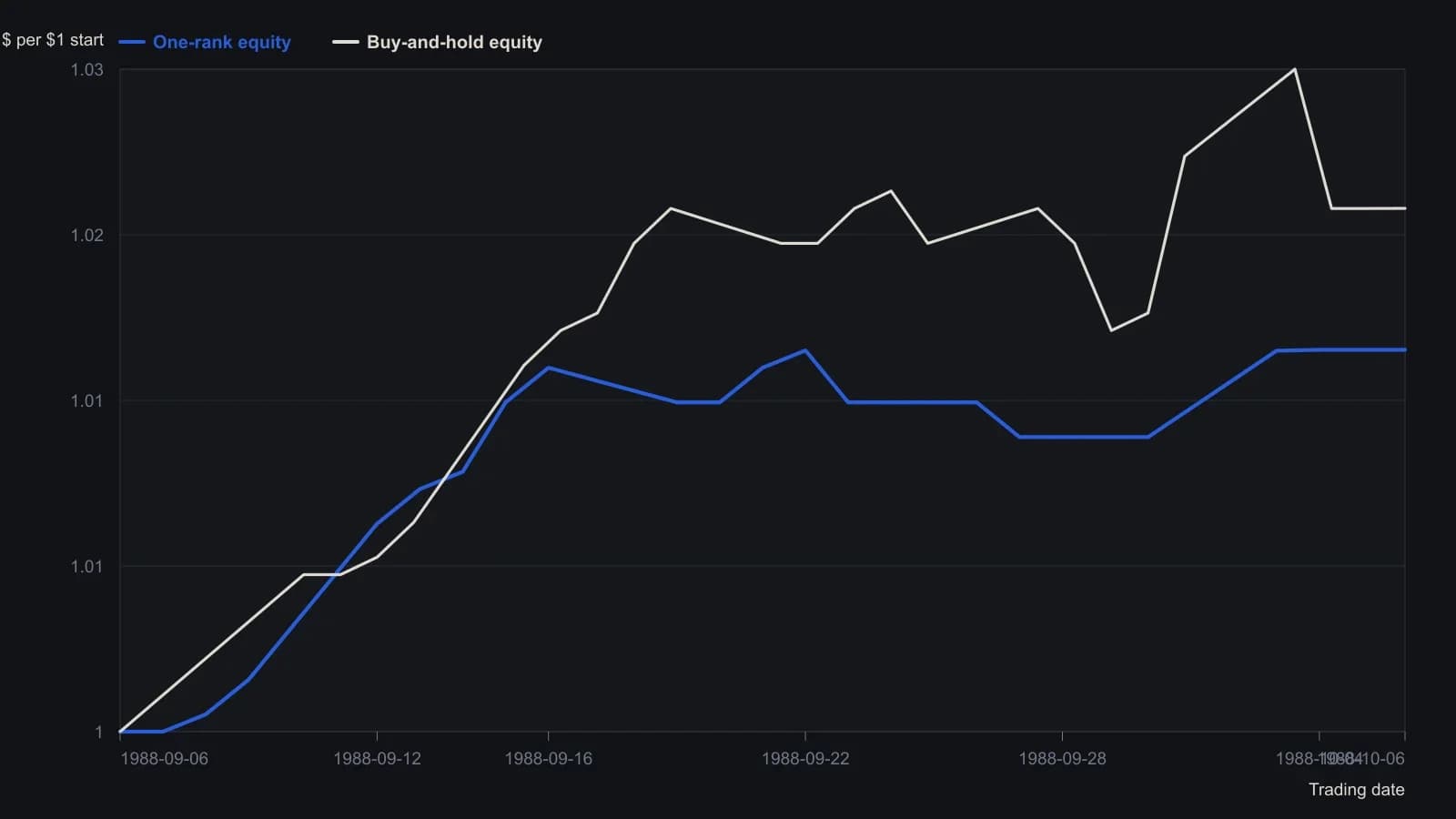Click the 1.03 y-axis value label
The width and height of the screenshot is (1456, 819).
point(87,69)
